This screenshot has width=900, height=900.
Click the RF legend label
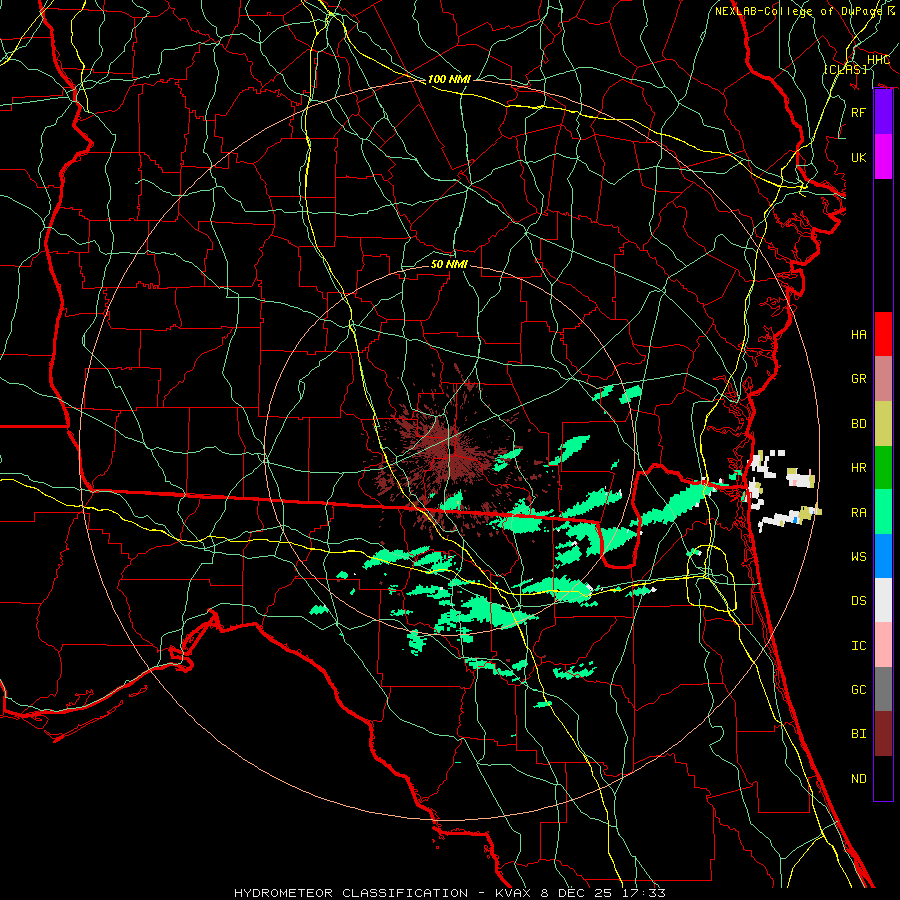tap(858, 112)
